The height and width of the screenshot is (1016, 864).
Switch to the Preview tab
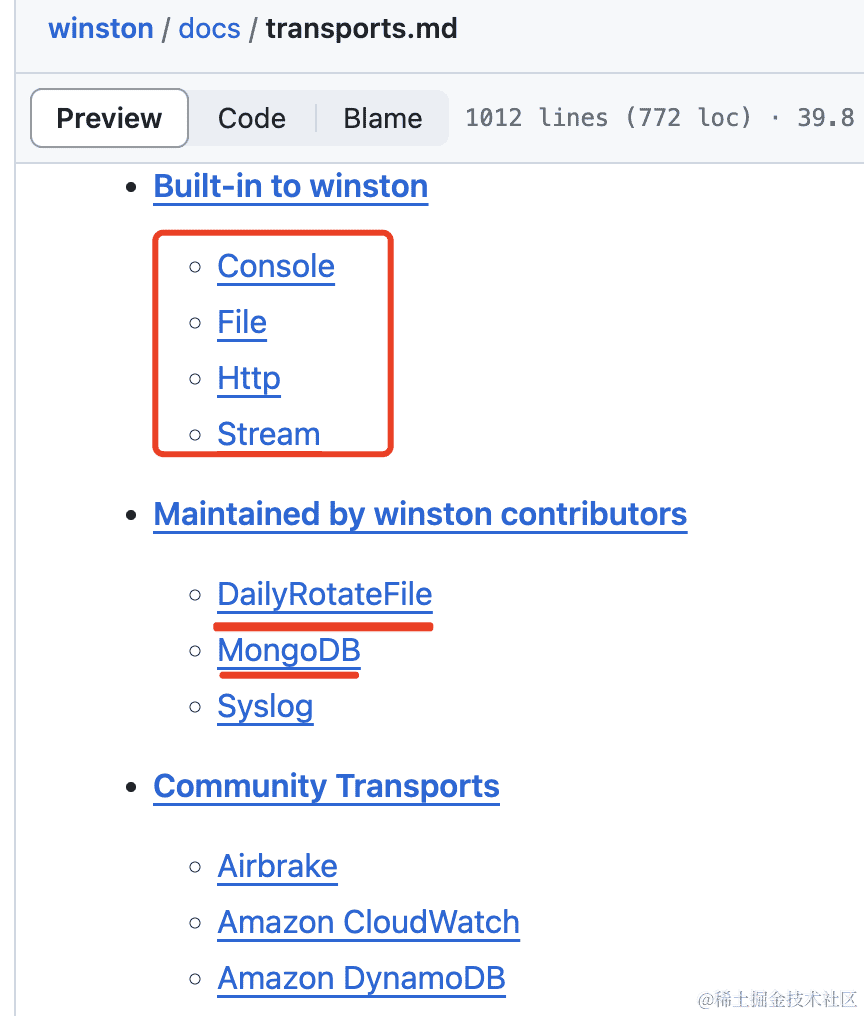[109, 118]
